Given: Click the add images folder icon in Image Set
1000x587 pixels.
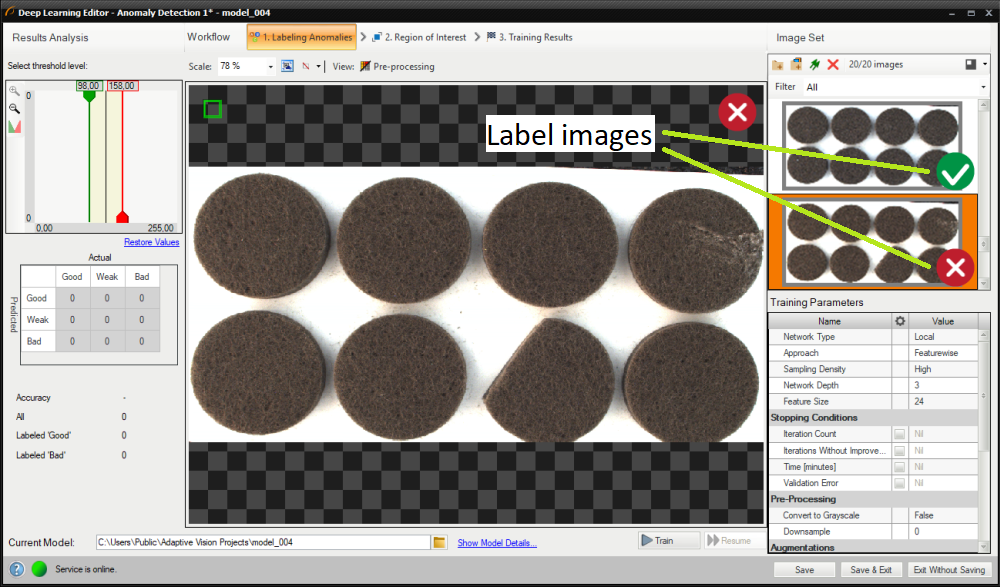Looking at the screenshot, I should pos(778,65).
